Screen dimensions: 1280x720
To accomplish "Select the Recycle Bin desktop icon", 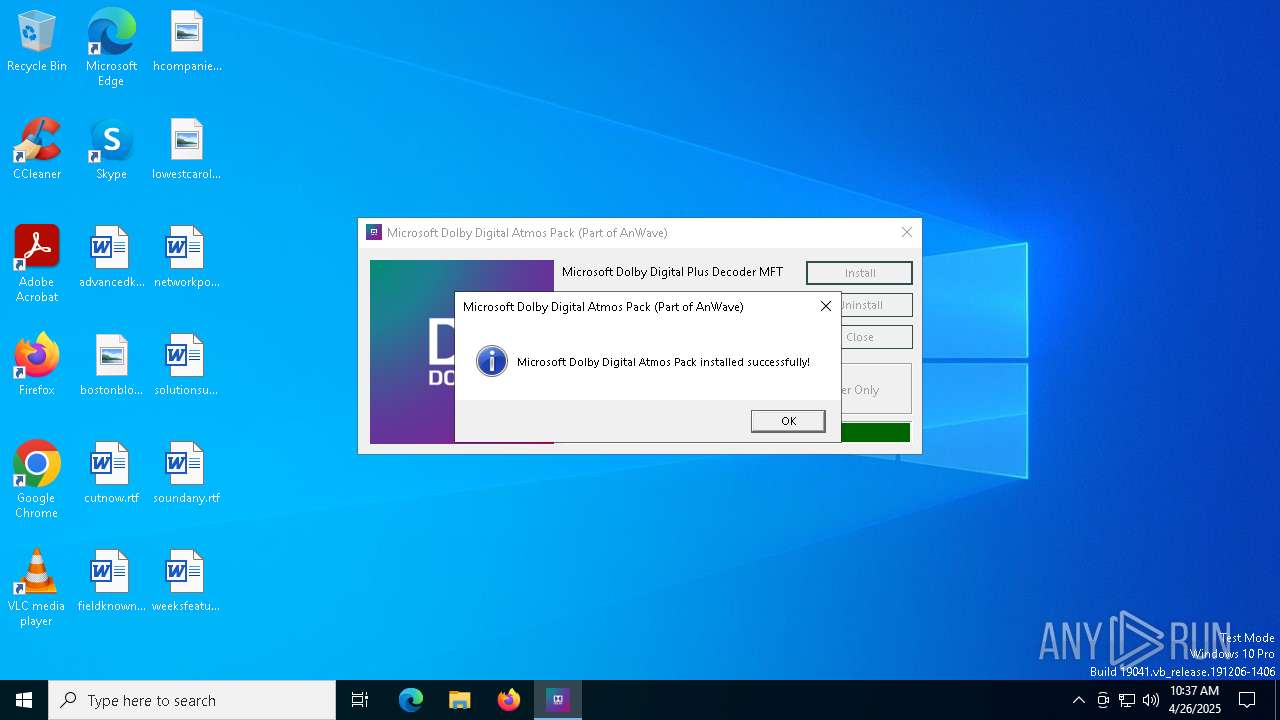I will (37, 42).
